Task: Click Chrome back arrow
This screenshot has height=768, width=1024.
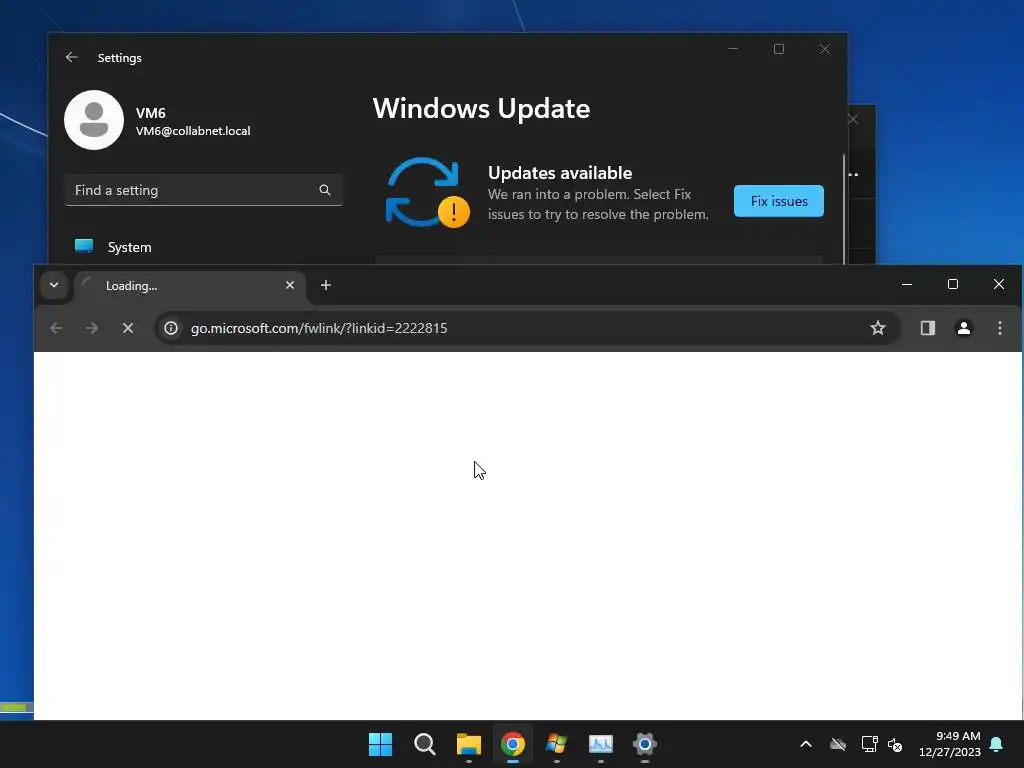Action: 56,328
